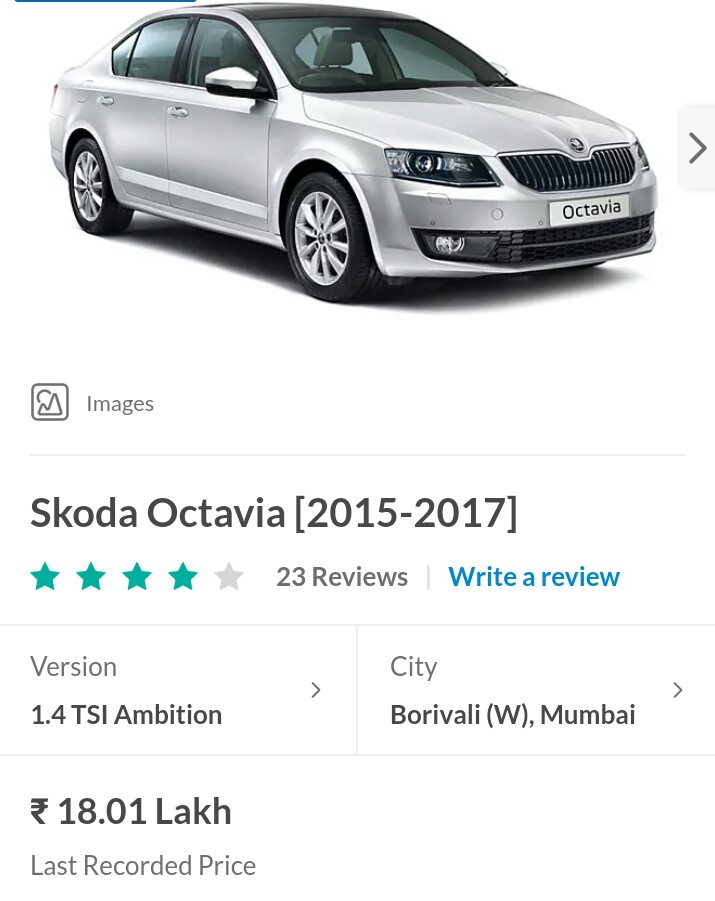
Task: Rate with the first star
Action: pyautogui.click(x=45, y=577)
